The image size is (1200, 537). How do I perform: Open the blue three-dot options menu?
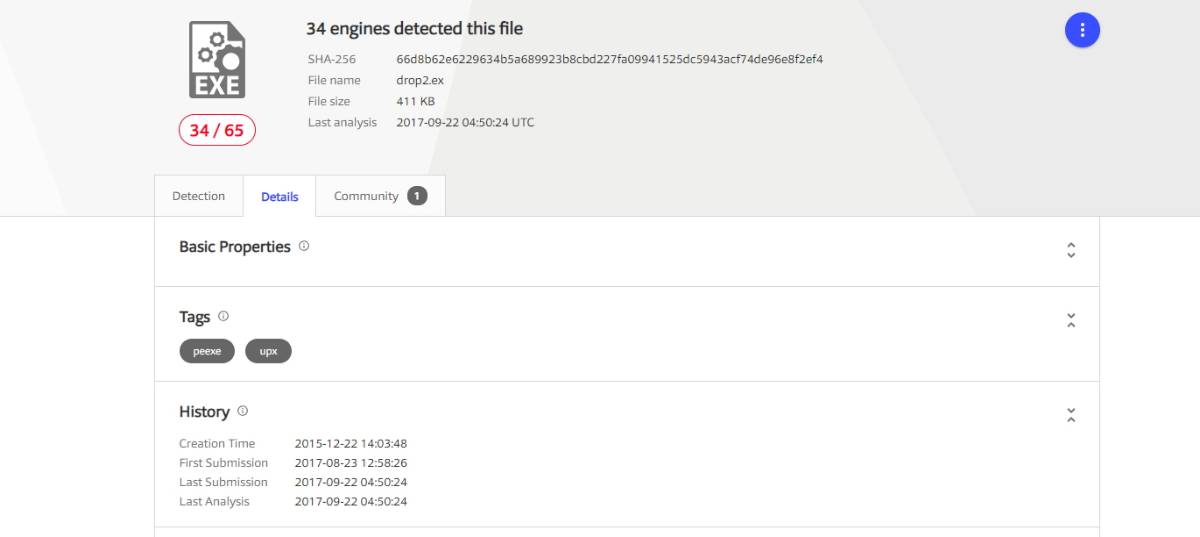(1082, 30)
